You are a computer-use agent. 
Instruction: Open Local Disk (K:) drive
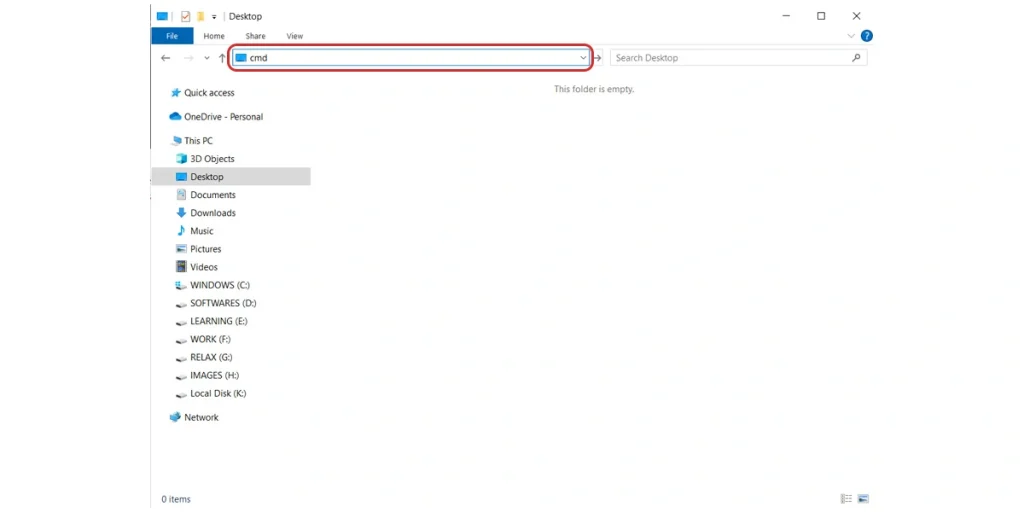point(211,394)
